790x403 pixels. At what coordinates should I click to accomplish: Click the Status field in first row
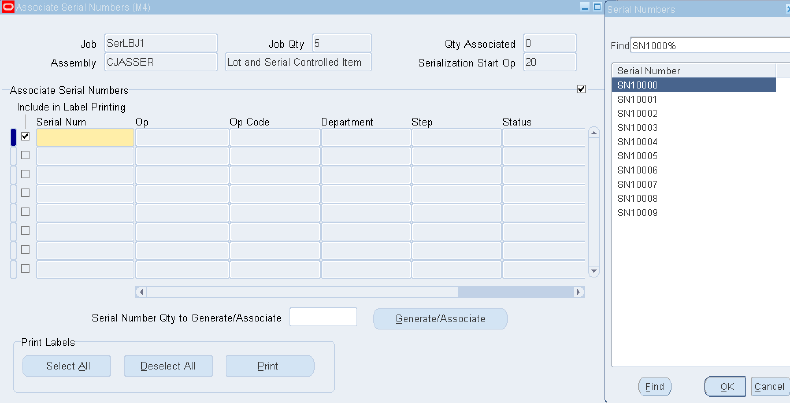point(544,138)
